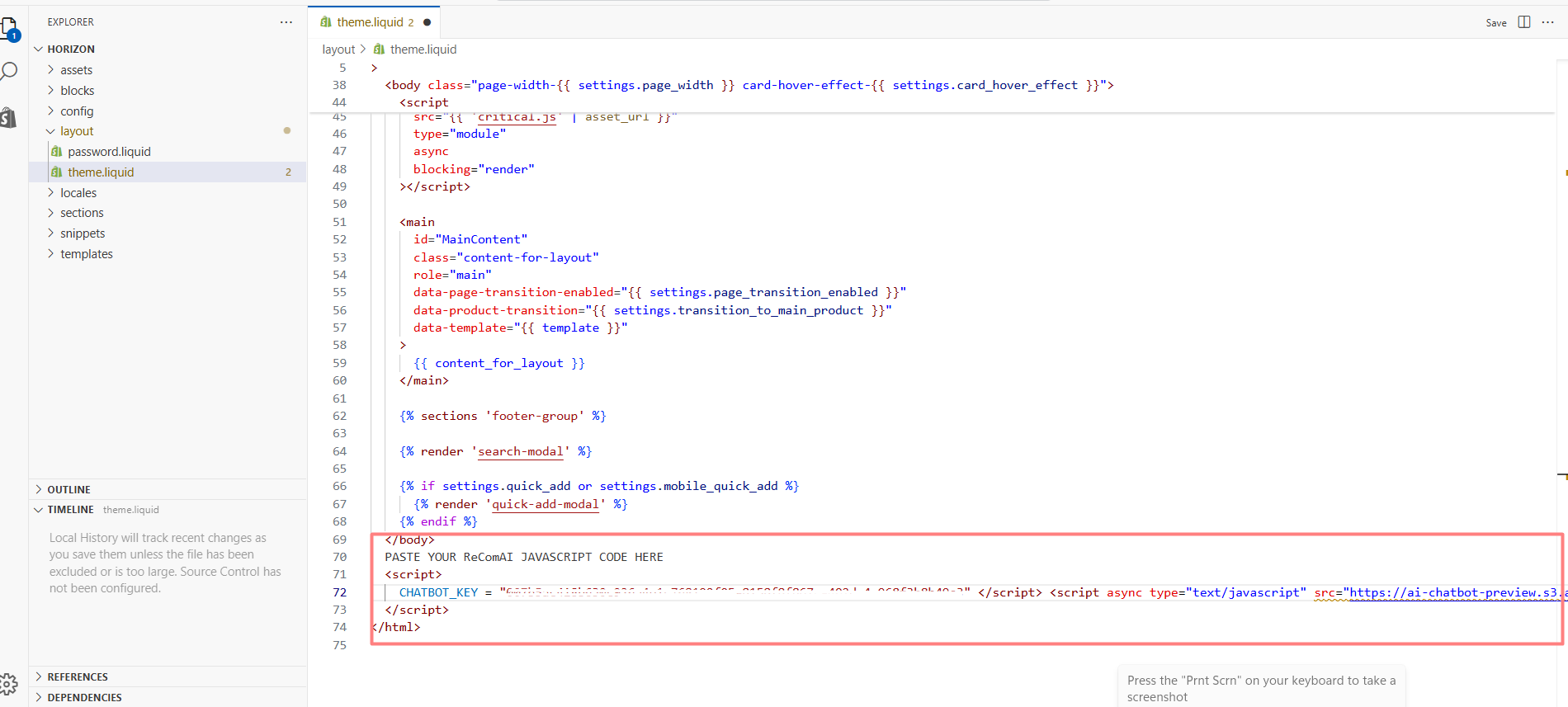Image resolution: width=1568 pixels, height=707 pixels.
Task: Click the Prnt Scrn screenshot notification
Action: click(x=1261, y=688)
